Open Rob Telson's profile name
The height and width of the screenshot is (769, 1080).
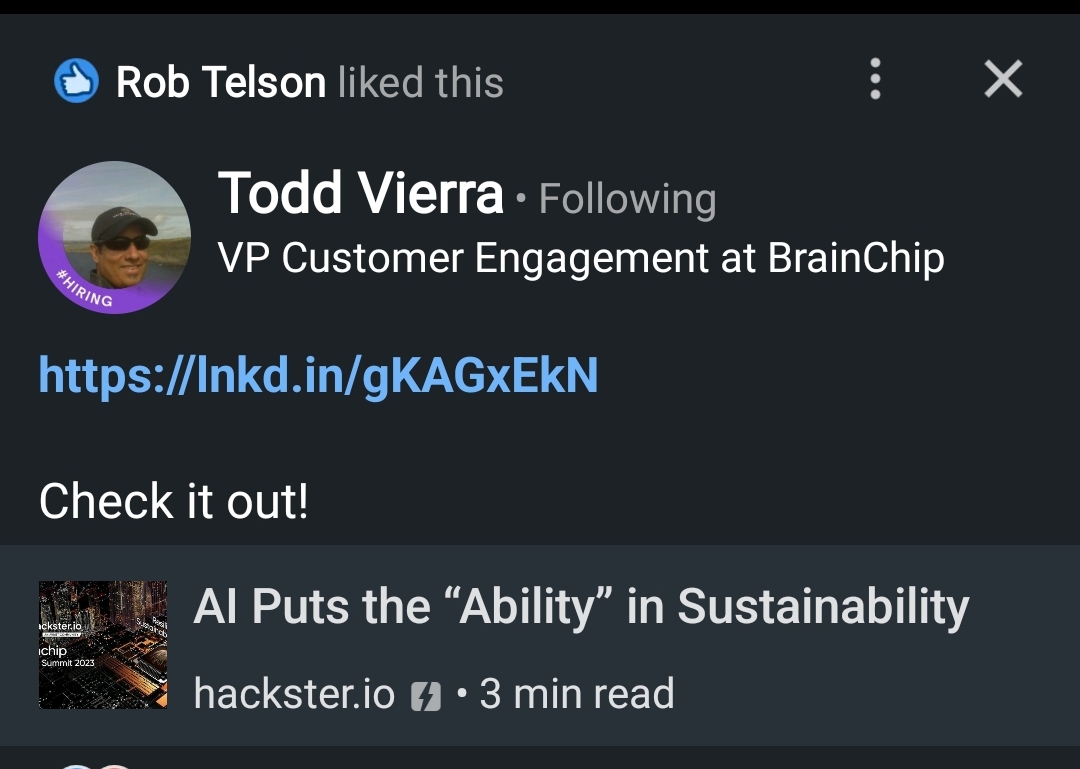point(221,82)
